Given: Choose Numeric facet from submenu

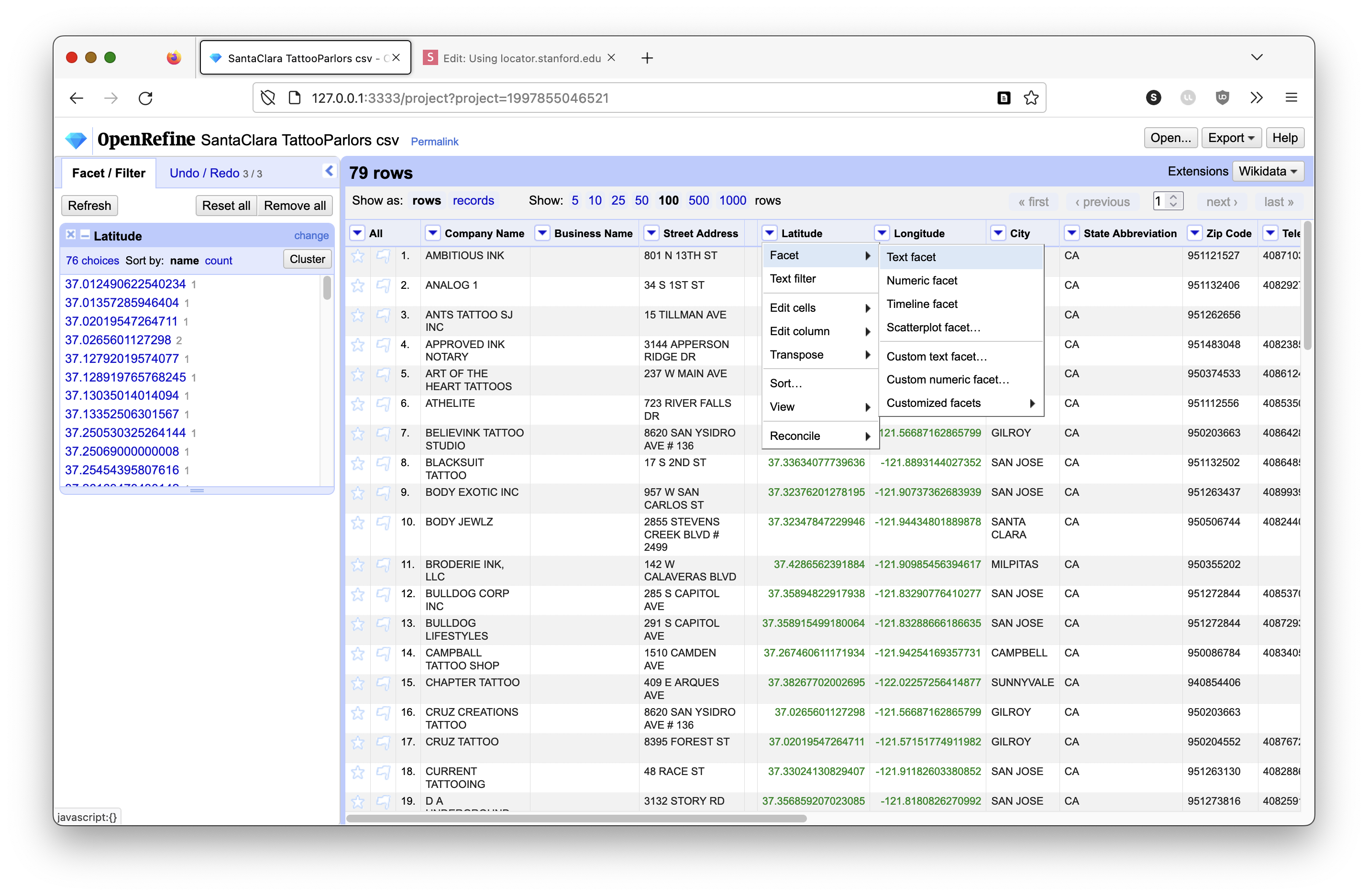Looking at the screenshot, I should [x=921, y=281].
